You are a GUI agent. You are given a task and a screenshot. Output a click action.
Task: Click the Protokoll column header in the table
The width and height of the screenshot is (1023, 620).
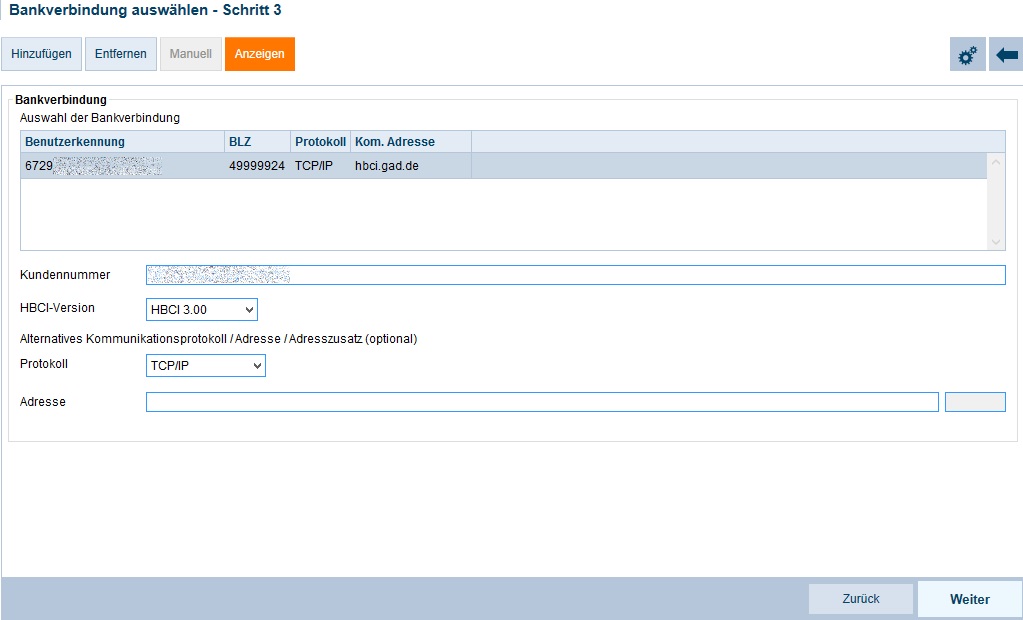click(320, 142)
